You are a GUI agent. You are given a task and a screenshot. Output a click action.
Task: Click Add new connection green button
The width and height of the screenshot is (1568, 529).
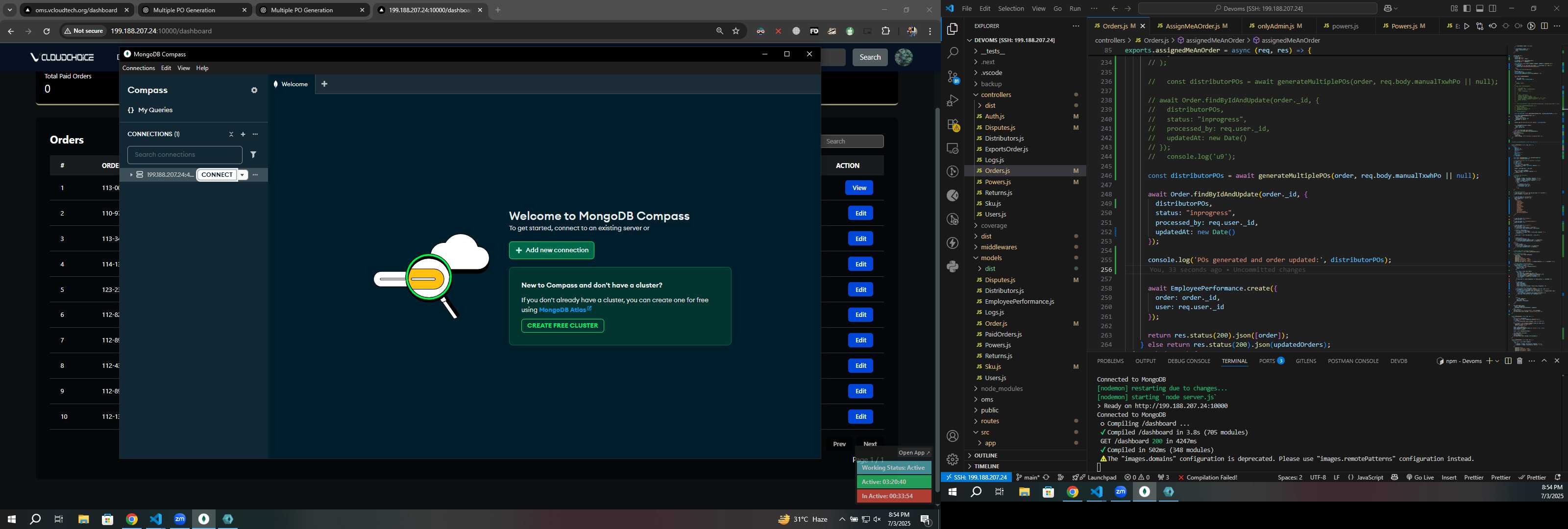coord(551,250)
